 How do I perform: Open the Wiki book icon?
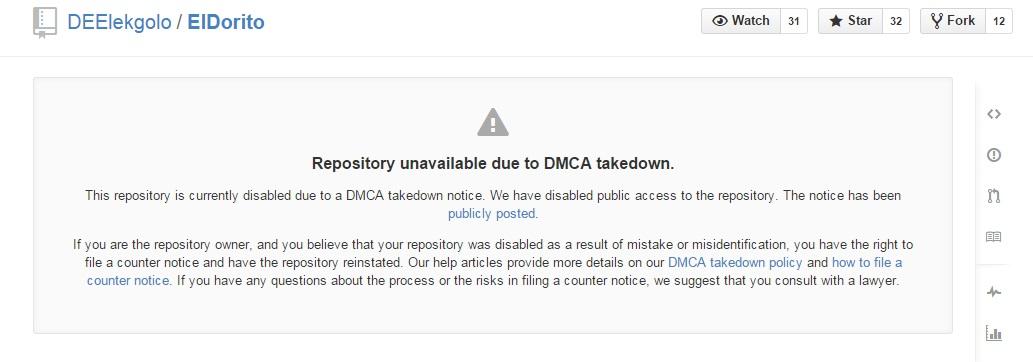(993, 237)
